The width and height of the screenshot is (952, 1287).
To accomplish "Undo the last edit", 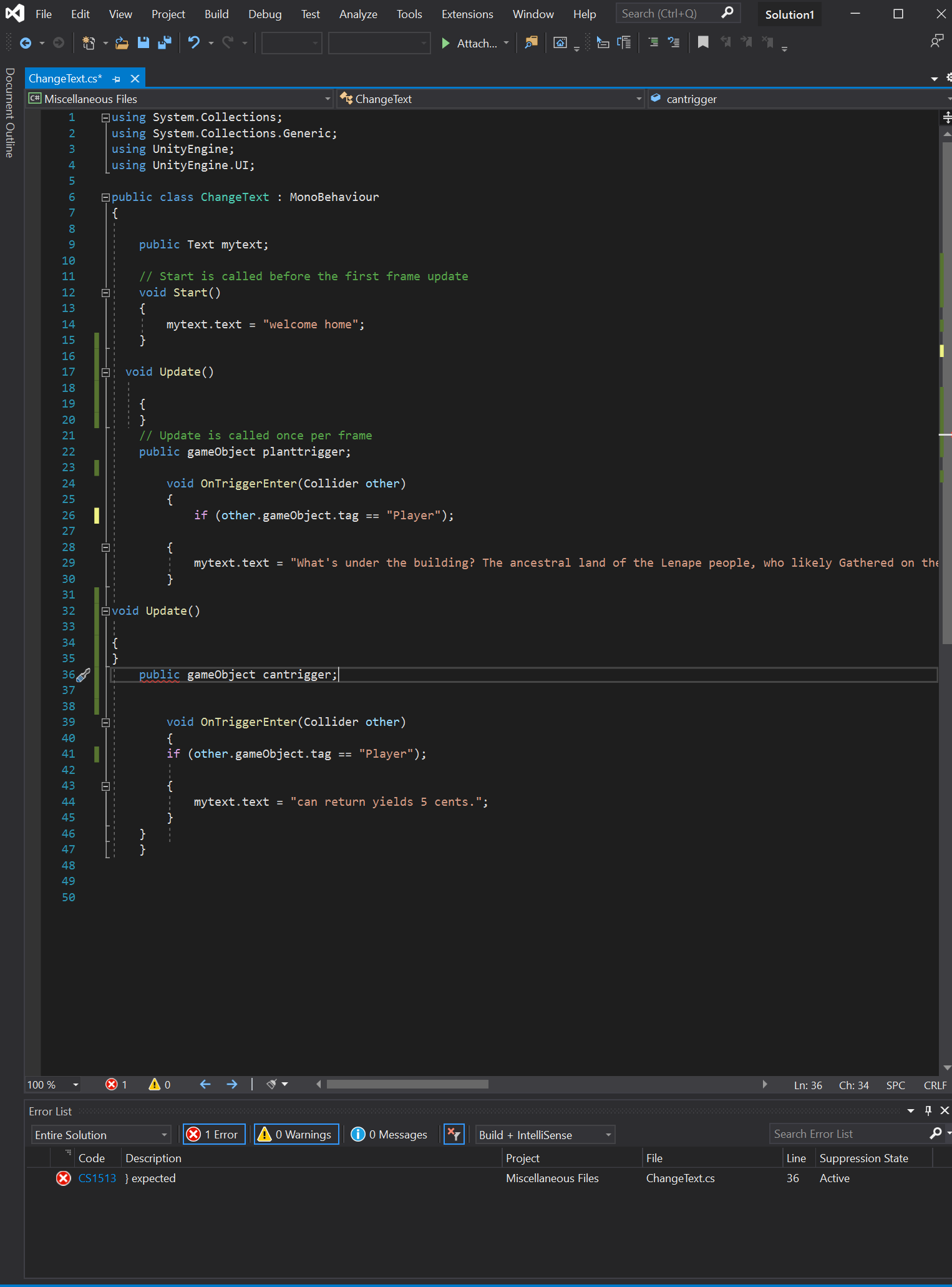I will (194, 42).
